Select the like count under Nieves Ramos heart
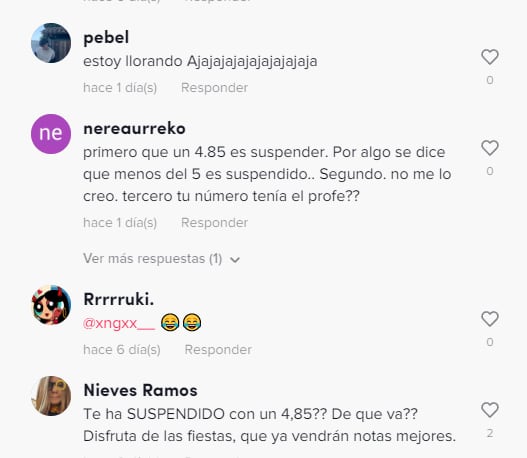Screen dimensions: 527x458 click(490, 433)
